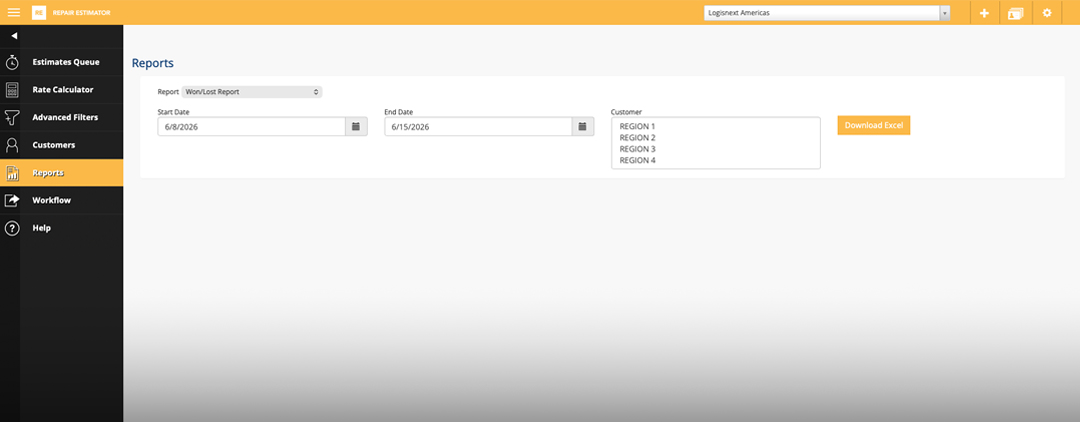Open the Won/Lost Report dropdown
This screenshot has width=1080, height=422.
(251, 91)
